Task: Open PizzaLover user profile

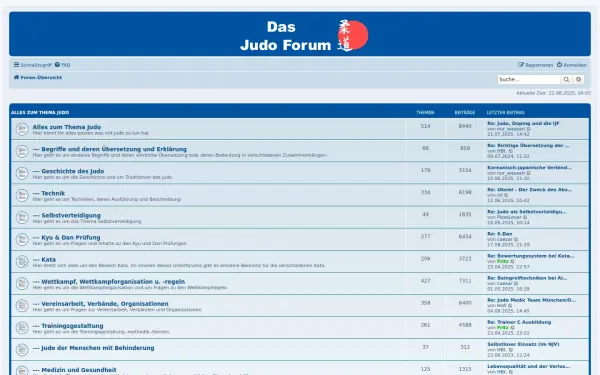Action: pos(509,217)
